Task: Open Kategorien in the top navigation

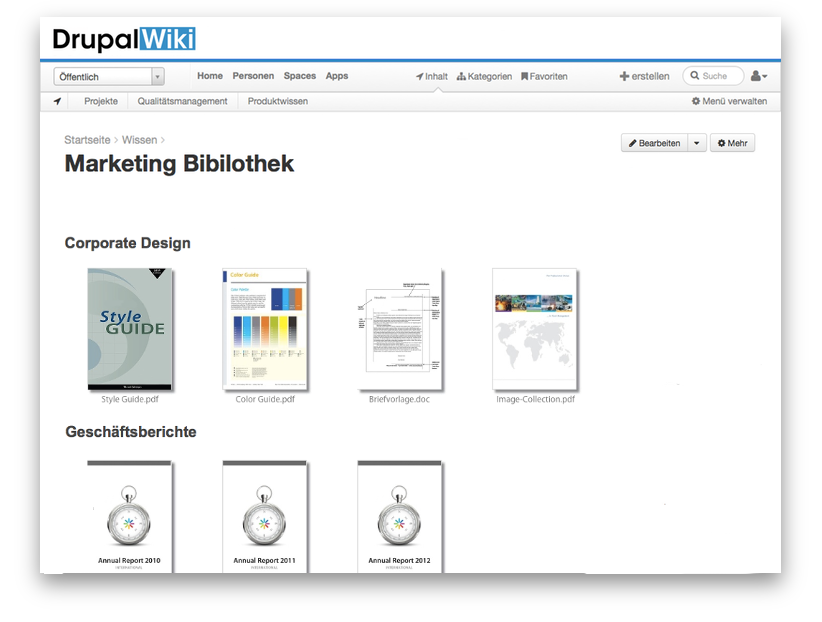Action: tap(485, 76)
